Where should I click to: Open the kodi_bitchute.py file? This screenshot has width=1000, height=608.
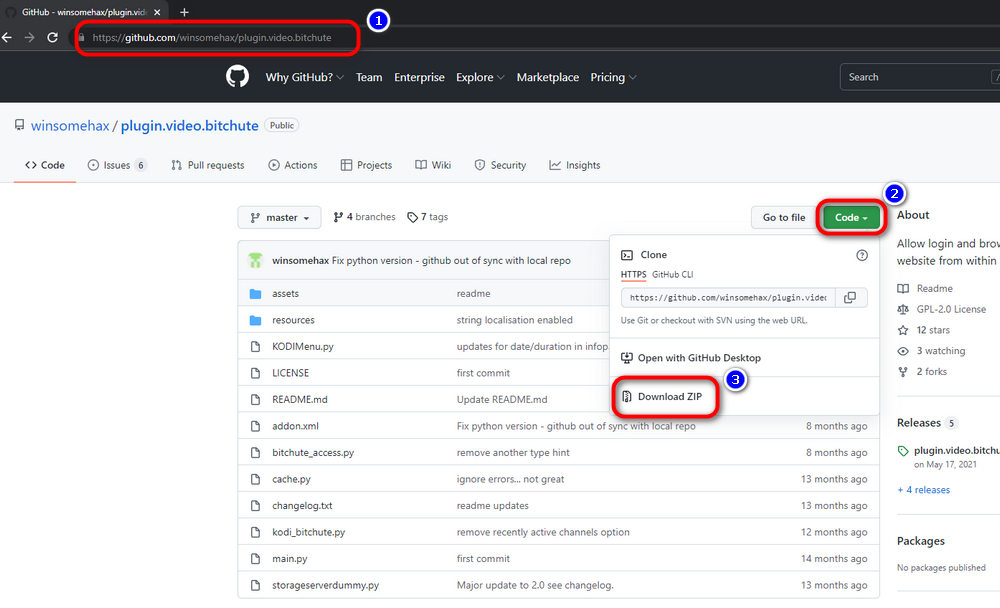(x=309, y=532)
